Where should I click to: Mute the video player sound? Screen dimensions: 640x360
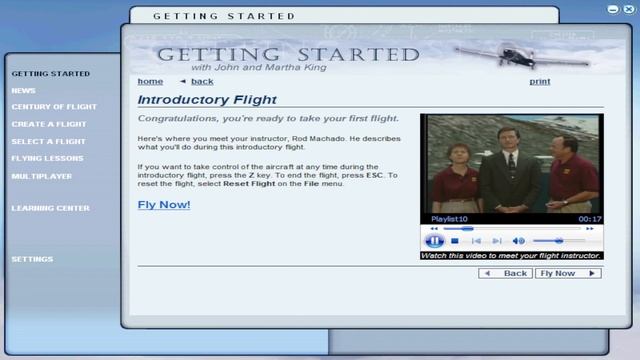[518, 241]
